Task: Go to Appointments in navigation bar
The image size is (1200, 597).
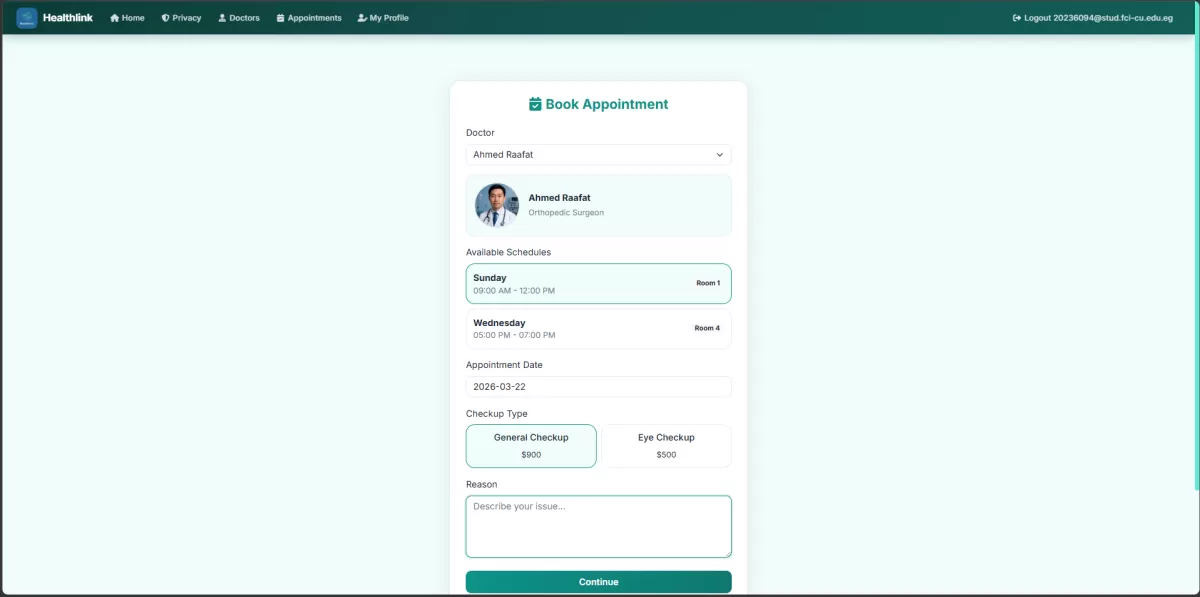Action: pyautogui.click(x=313, y=18)
